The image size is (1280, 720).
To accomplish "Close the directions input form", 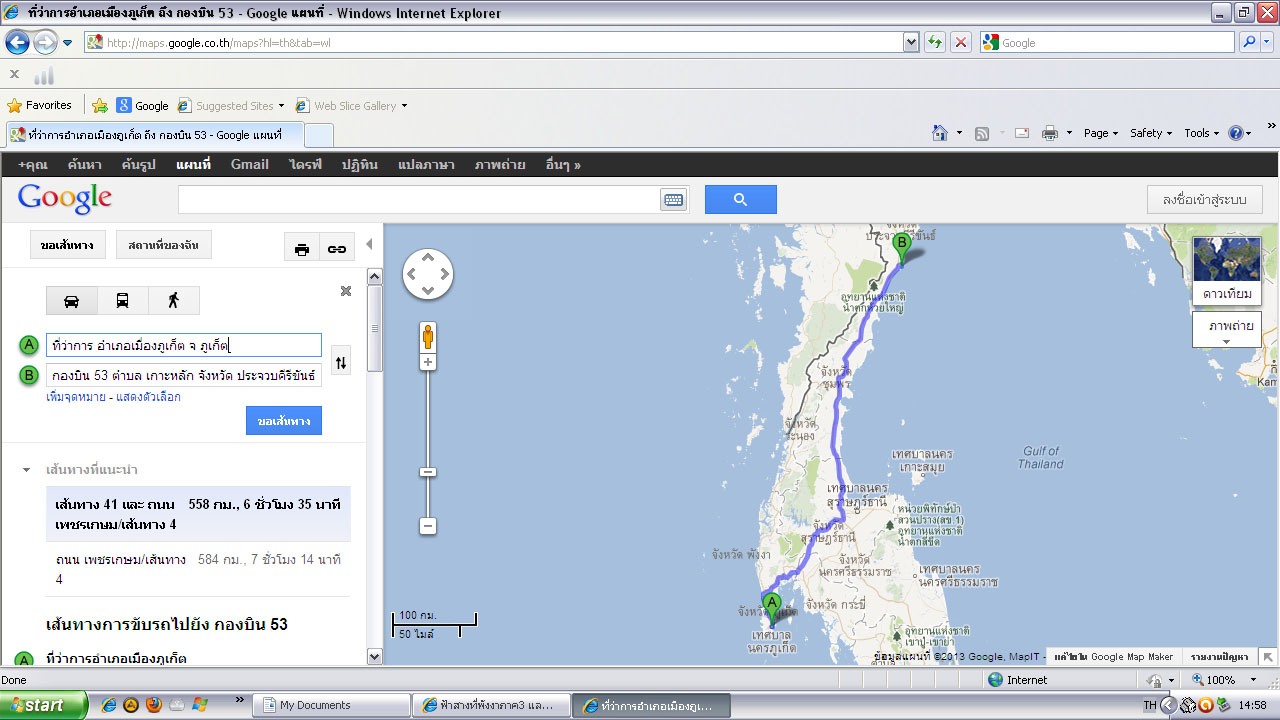I will click(x=346, y=291).
